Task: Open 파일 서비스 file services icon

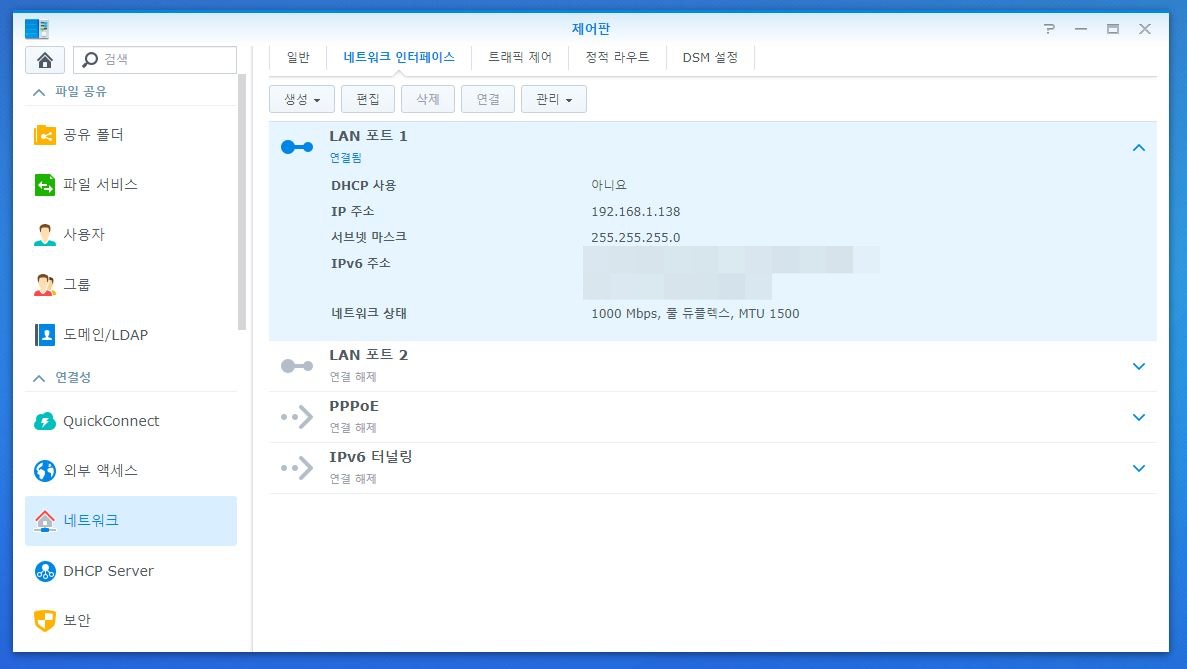Action: coord(45,185)
